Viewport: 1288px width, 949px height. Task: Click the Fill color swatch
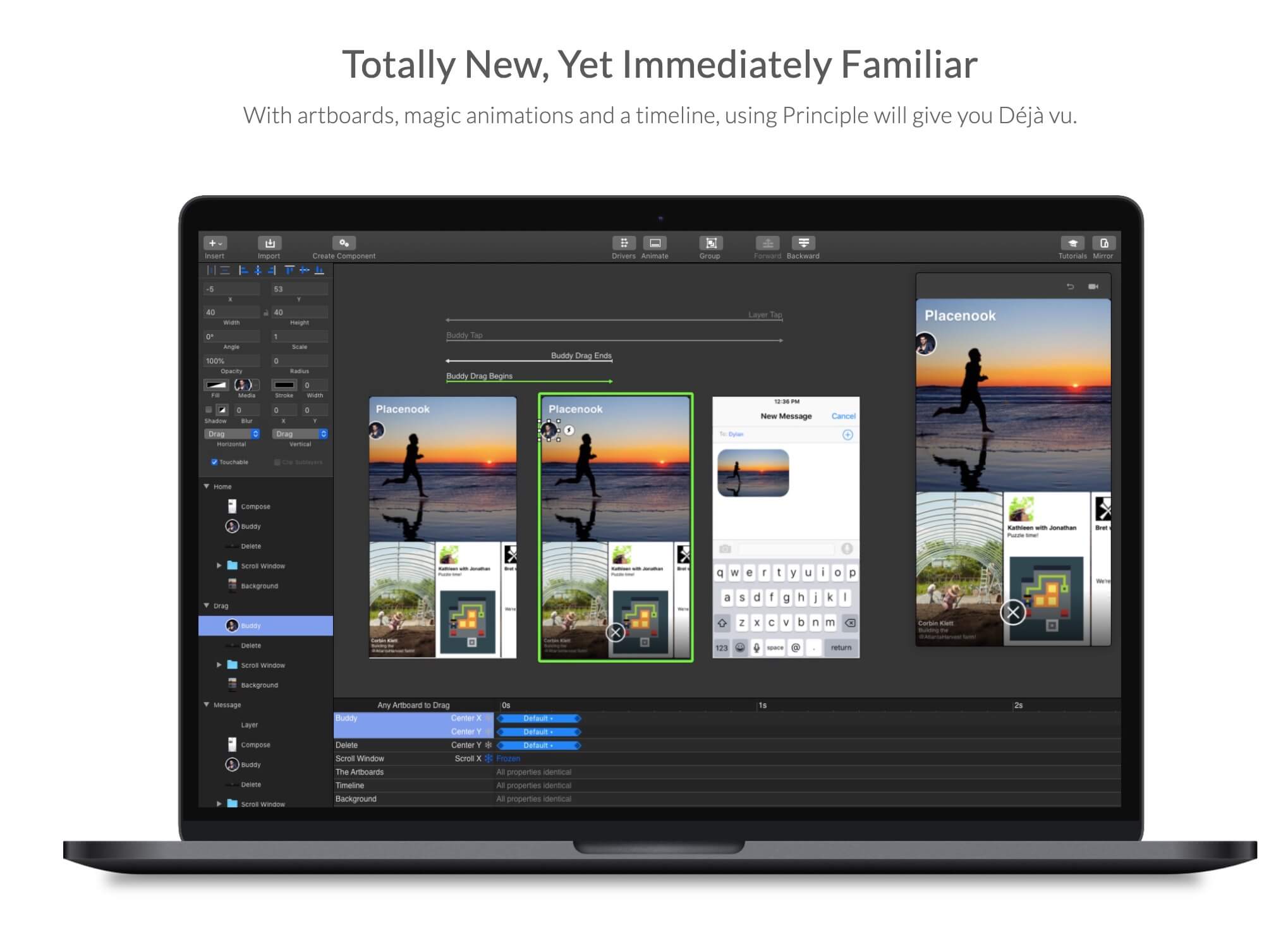pyautogui.click(x=216, y=385)
